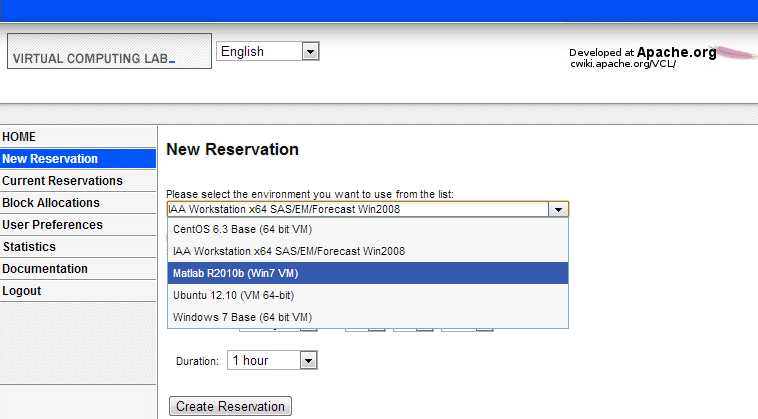The image size is (758, 419).
Task: Go to HOME in sidebar
Action: 78,137
